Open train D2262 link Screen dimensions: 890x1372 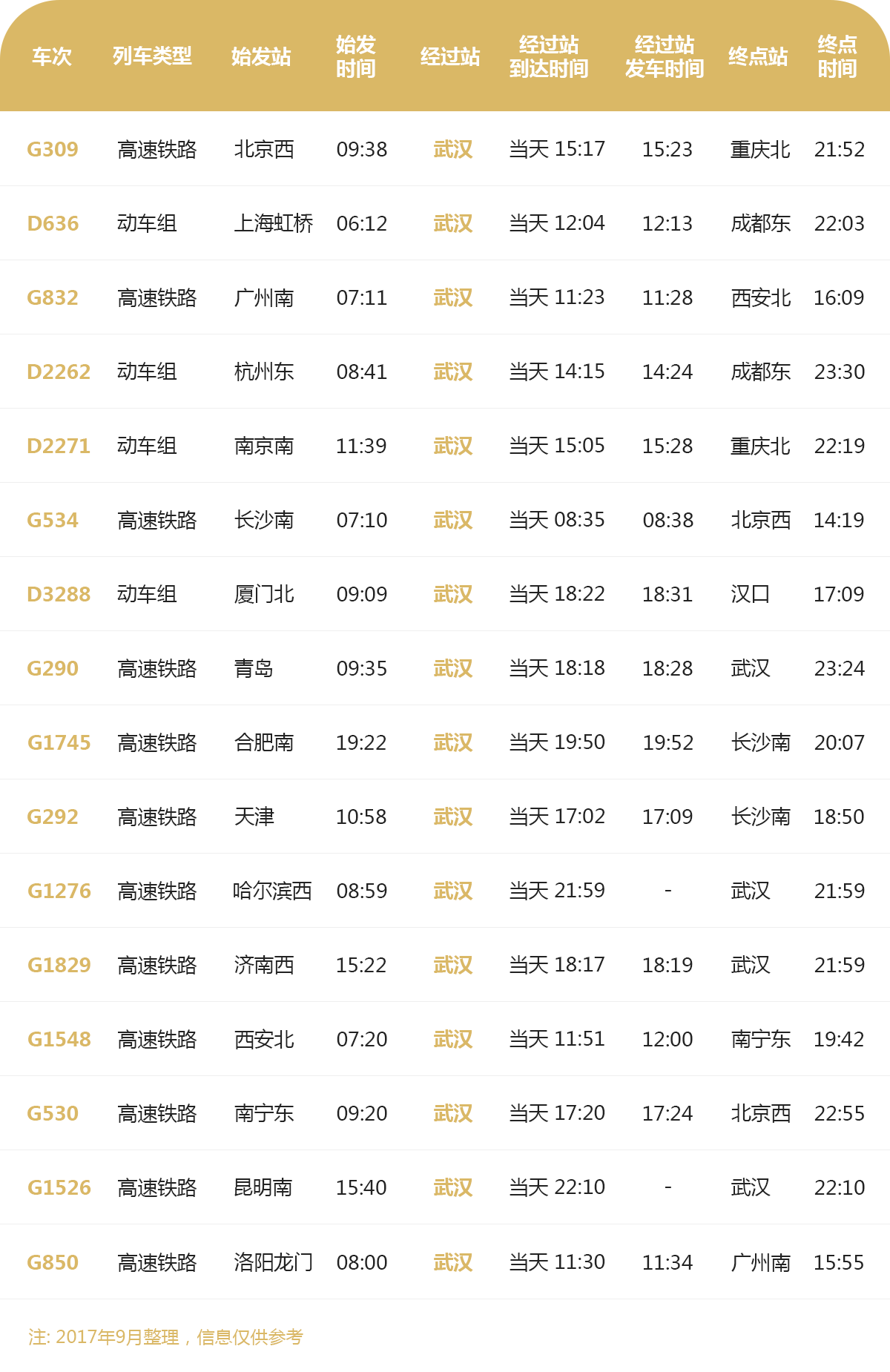59,372
